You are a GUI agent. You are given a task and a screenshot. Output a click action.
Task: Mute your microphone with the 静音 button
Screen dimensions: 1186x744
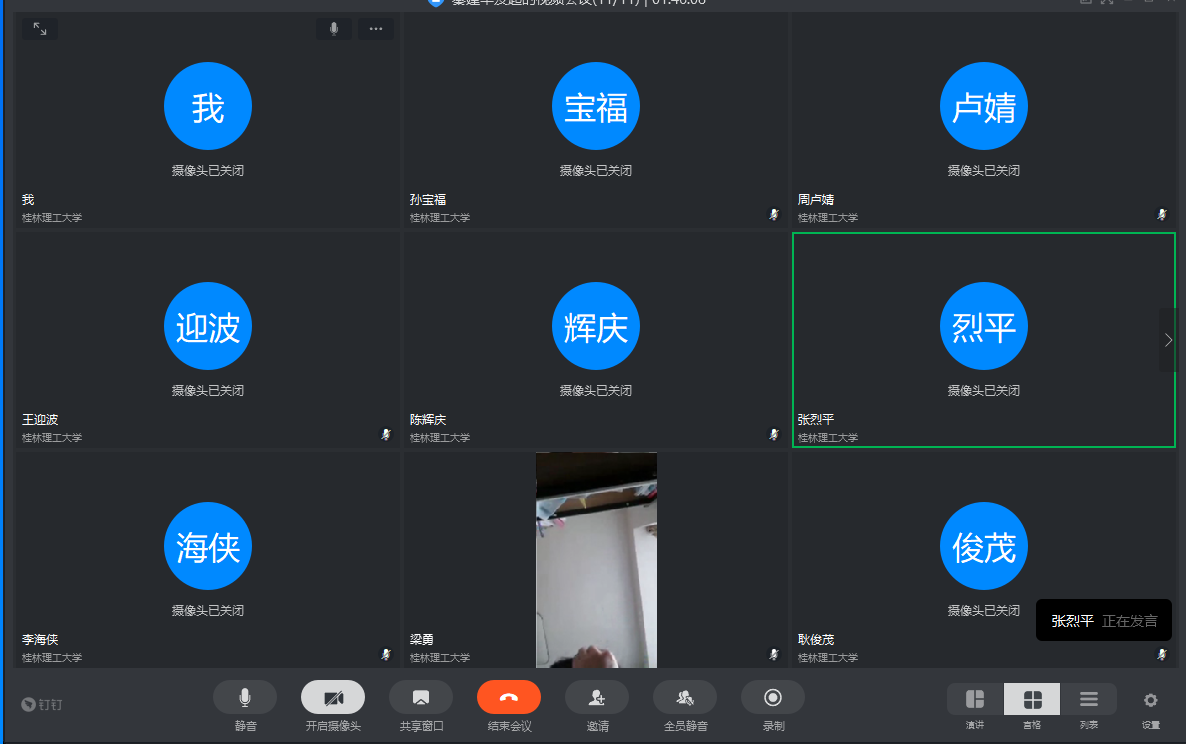pos(245,697)
